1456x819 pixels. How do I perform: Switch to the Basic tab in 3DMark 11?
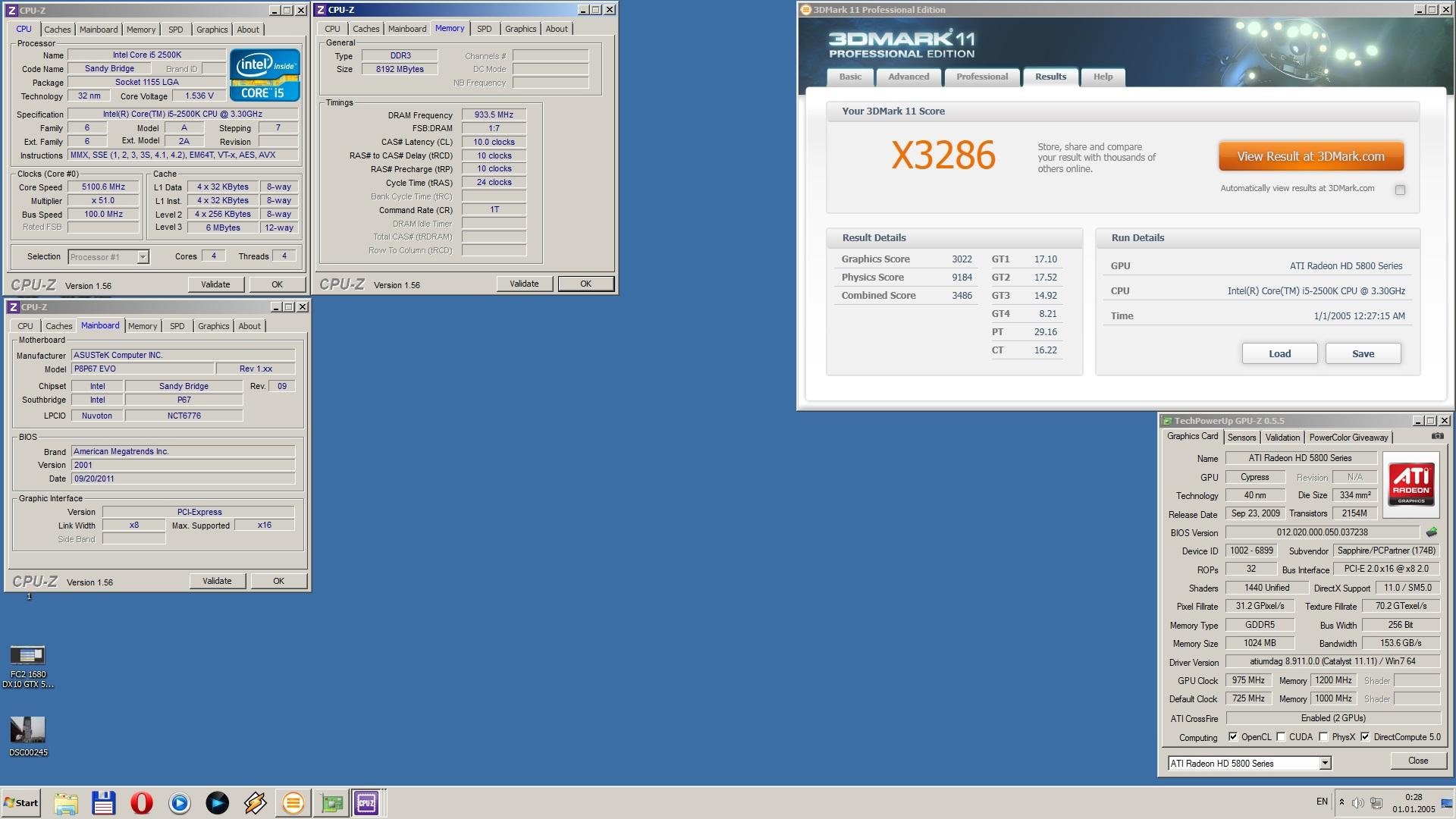850,77
